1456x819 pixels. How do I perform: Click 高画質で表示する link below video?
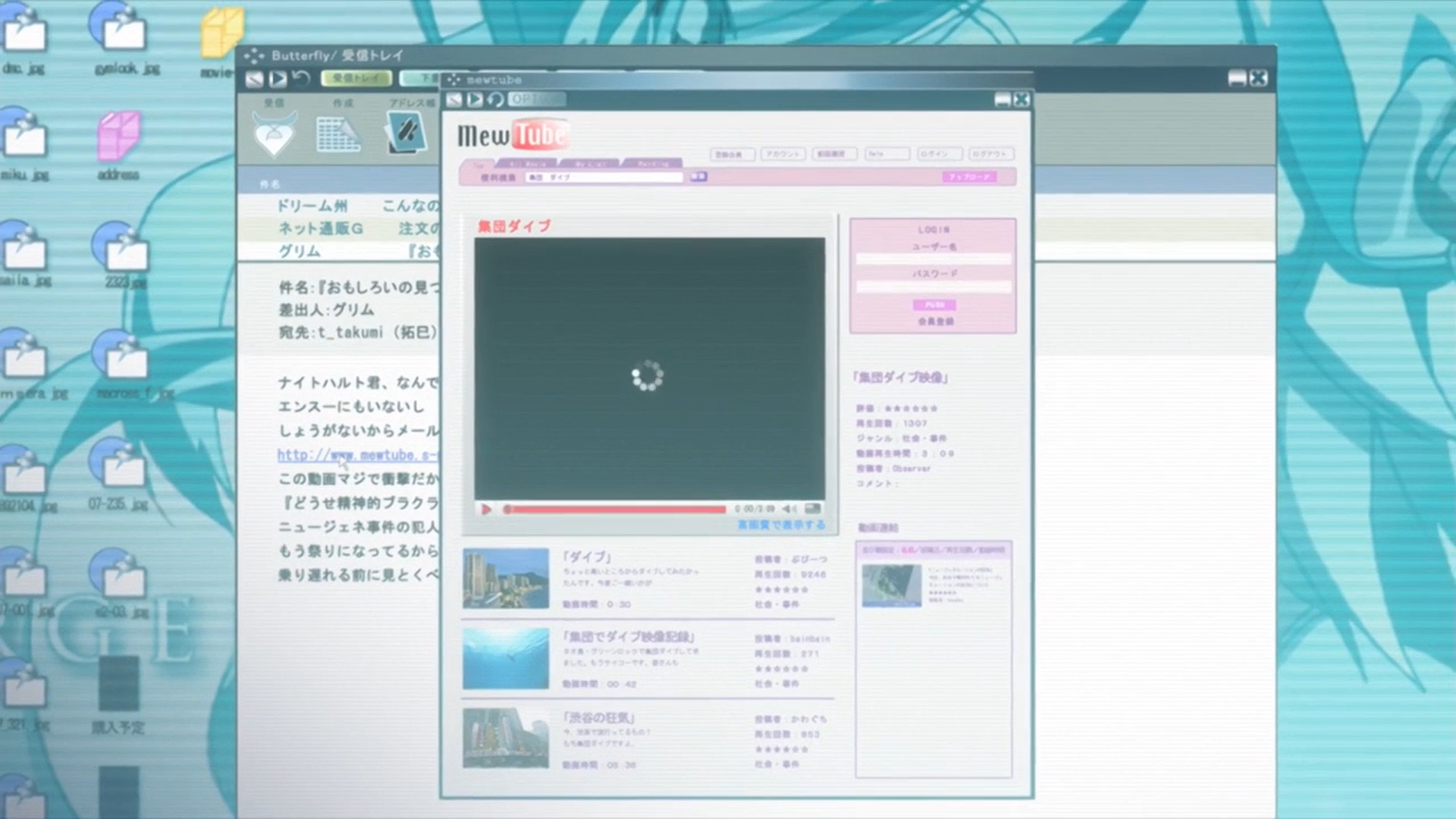[781, 525]
